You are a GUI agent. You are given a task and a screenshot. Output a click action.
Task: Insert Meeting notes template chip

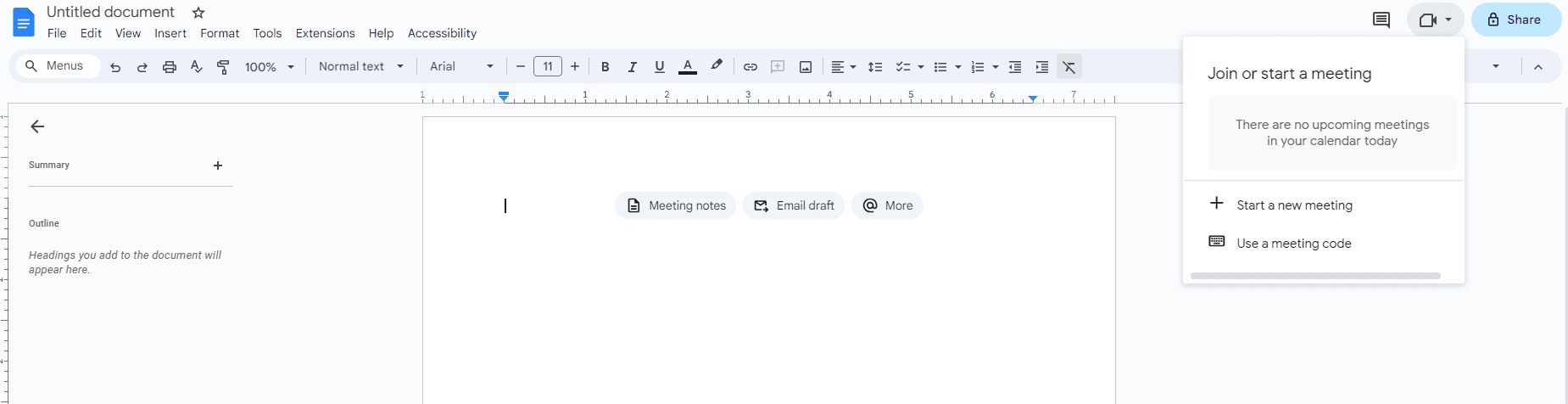pos(676,205)
